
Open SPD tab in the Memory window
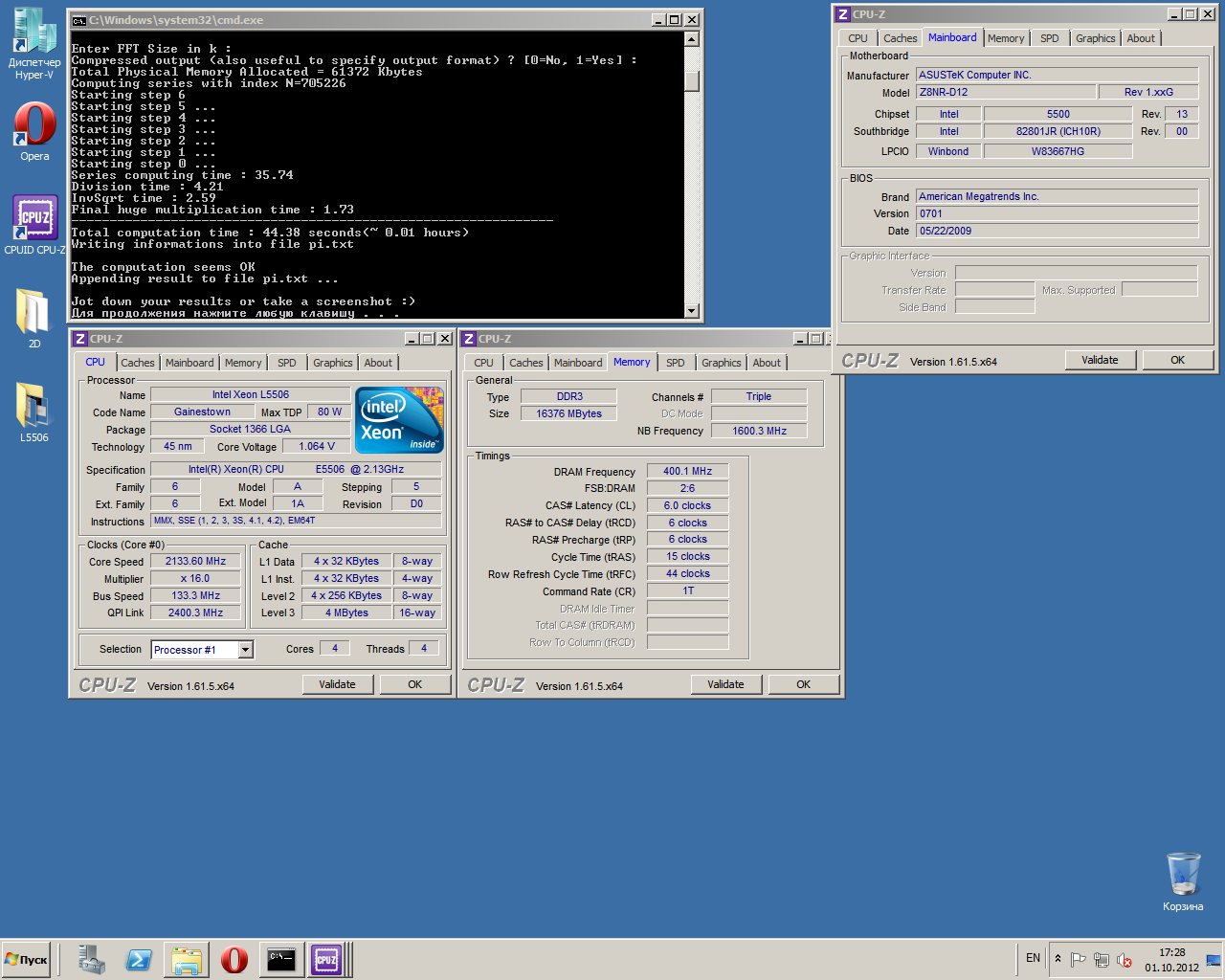click(x=676, y=363)
